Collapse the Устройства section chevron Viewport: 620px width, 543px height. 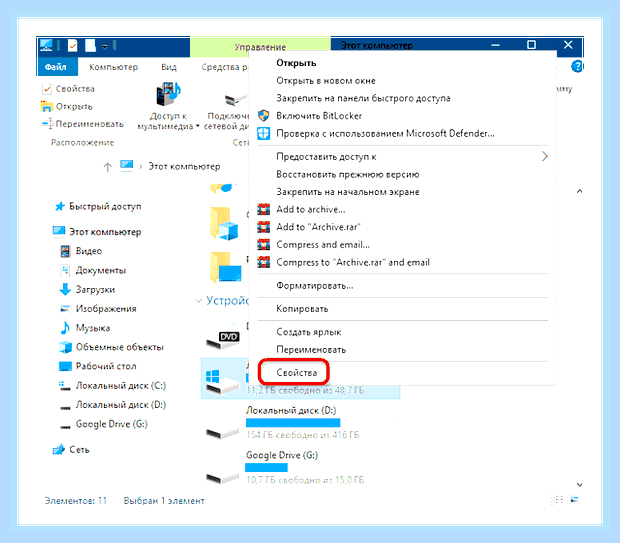(198, 301)
